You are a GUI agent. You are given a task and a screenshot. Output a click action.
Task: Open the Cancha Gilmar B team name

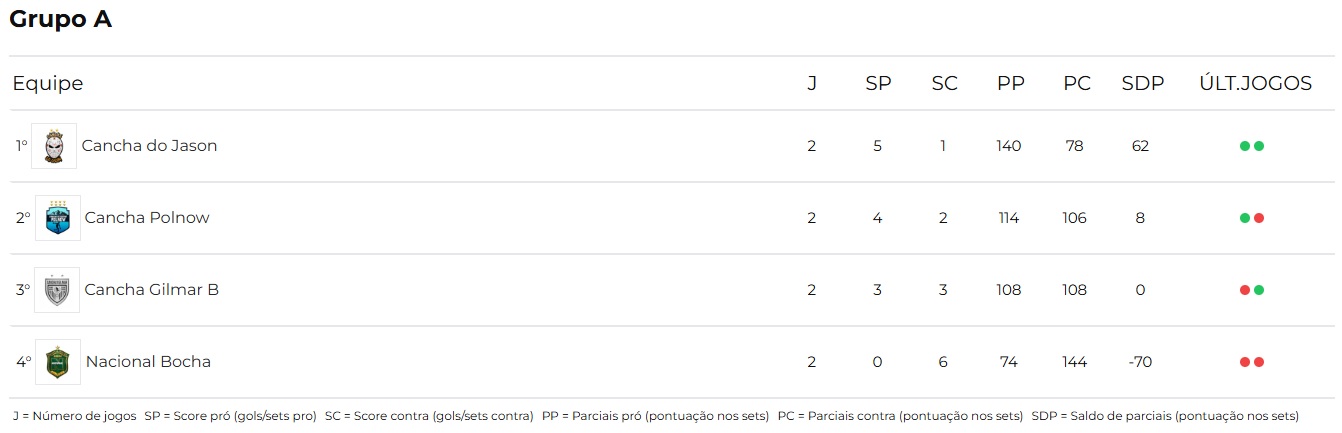click(152, 290)
